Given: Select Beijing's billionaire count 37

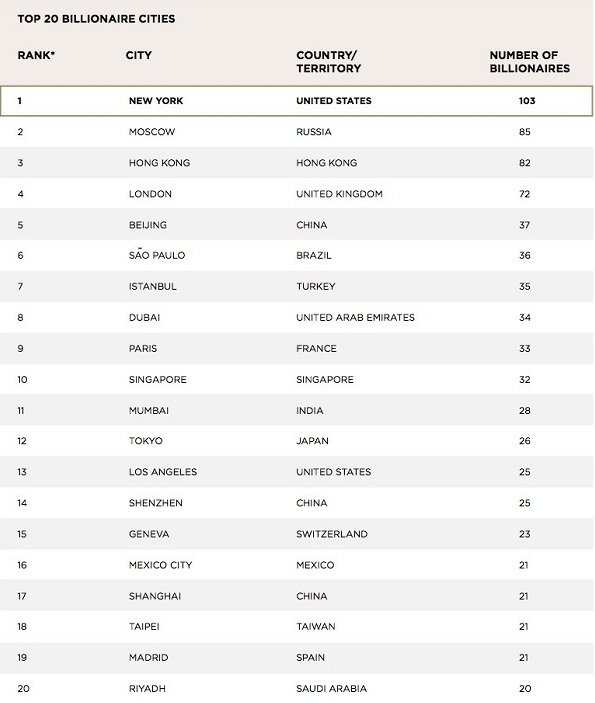Looking at the screenshot, I should click(x=525, y=225).
